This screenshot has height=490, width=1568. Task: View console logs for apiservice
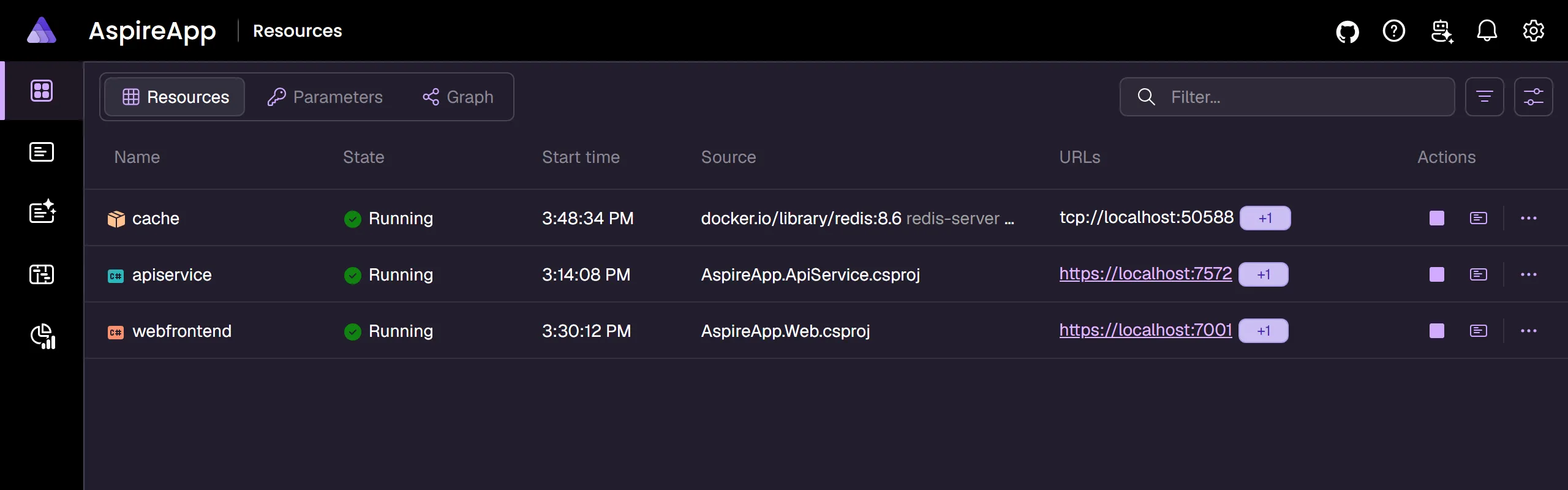pos(1479,274)
